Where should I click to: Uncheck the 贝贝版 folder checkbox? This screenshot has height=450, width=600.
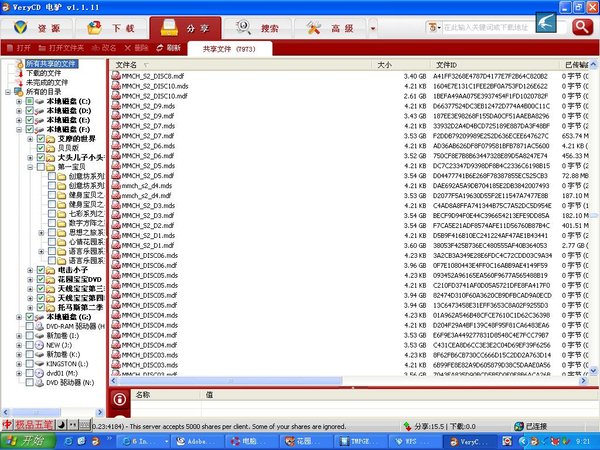[41, 148]
